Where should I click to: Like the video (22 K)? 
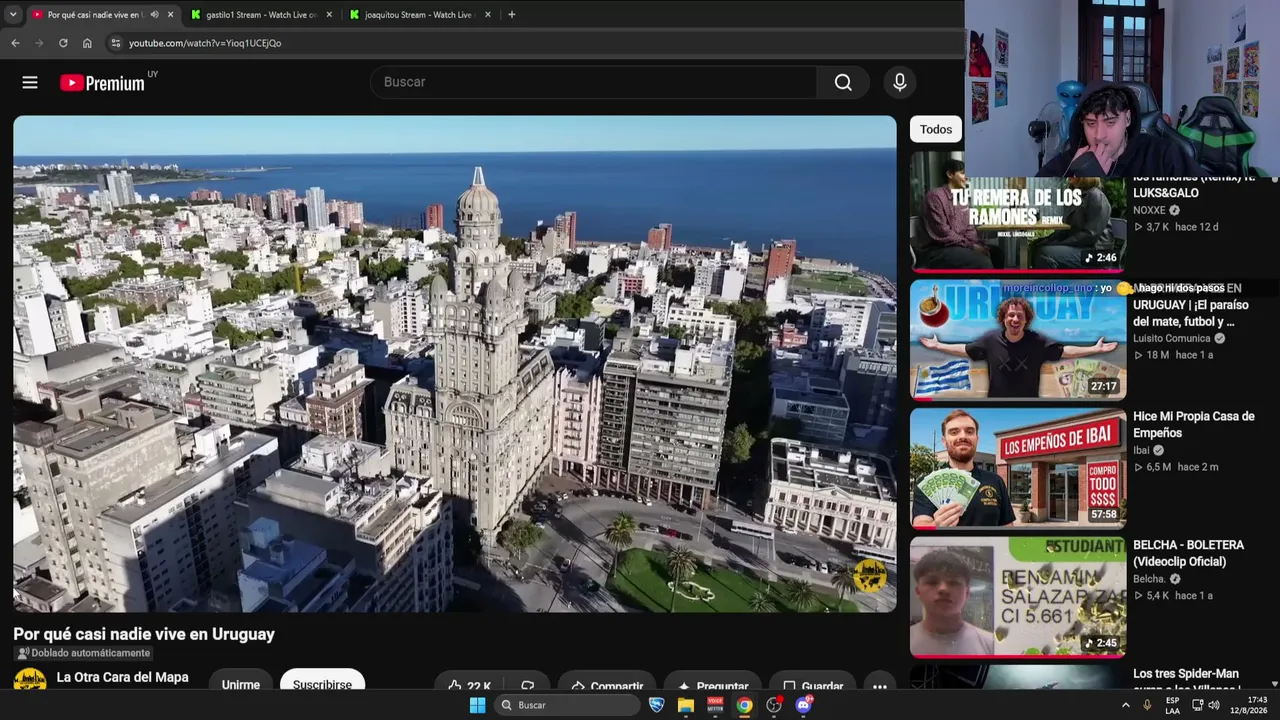tap(469, 682)
